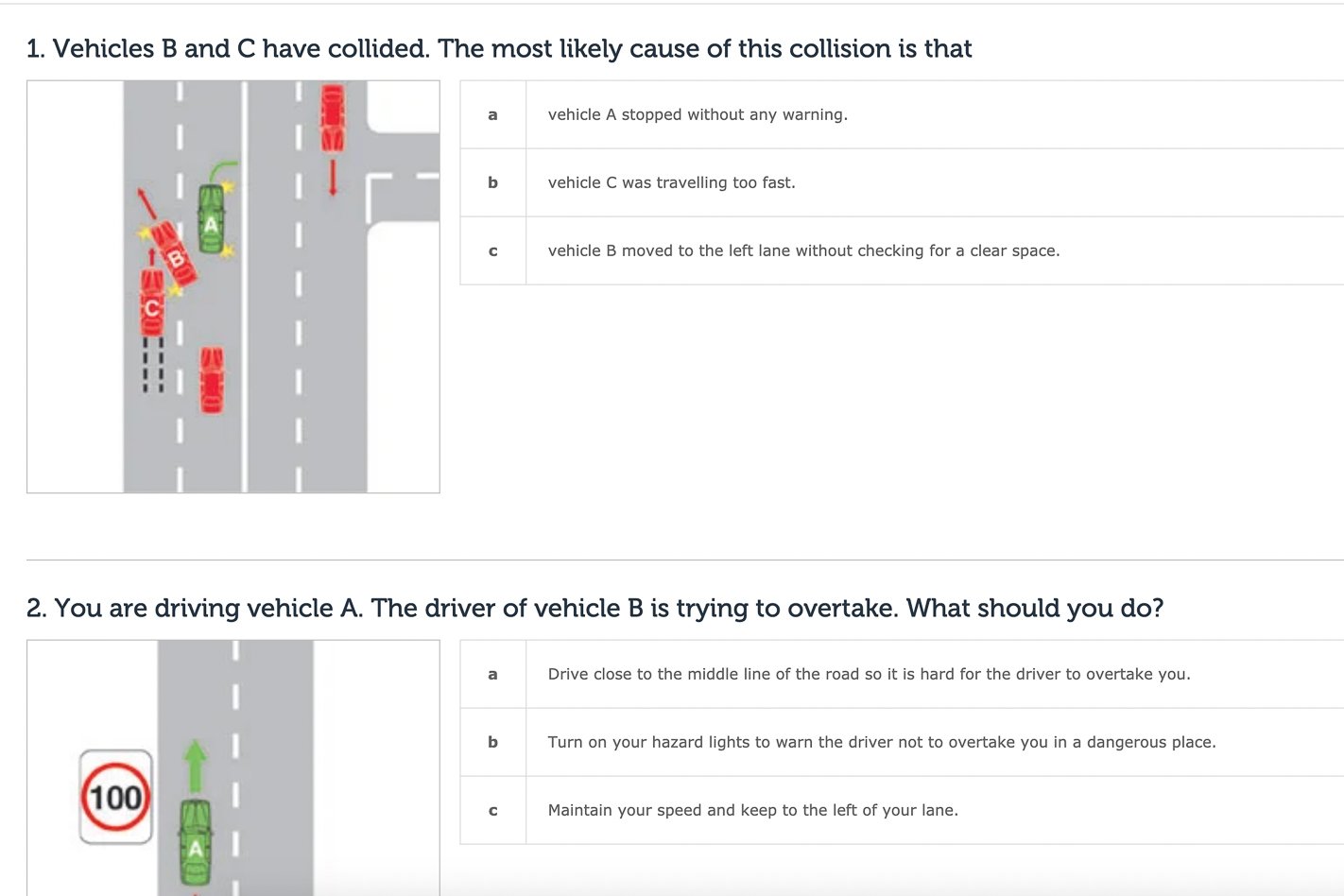Click red car at top of right lane
1344x896 pixels.
[x=333, y=117]
